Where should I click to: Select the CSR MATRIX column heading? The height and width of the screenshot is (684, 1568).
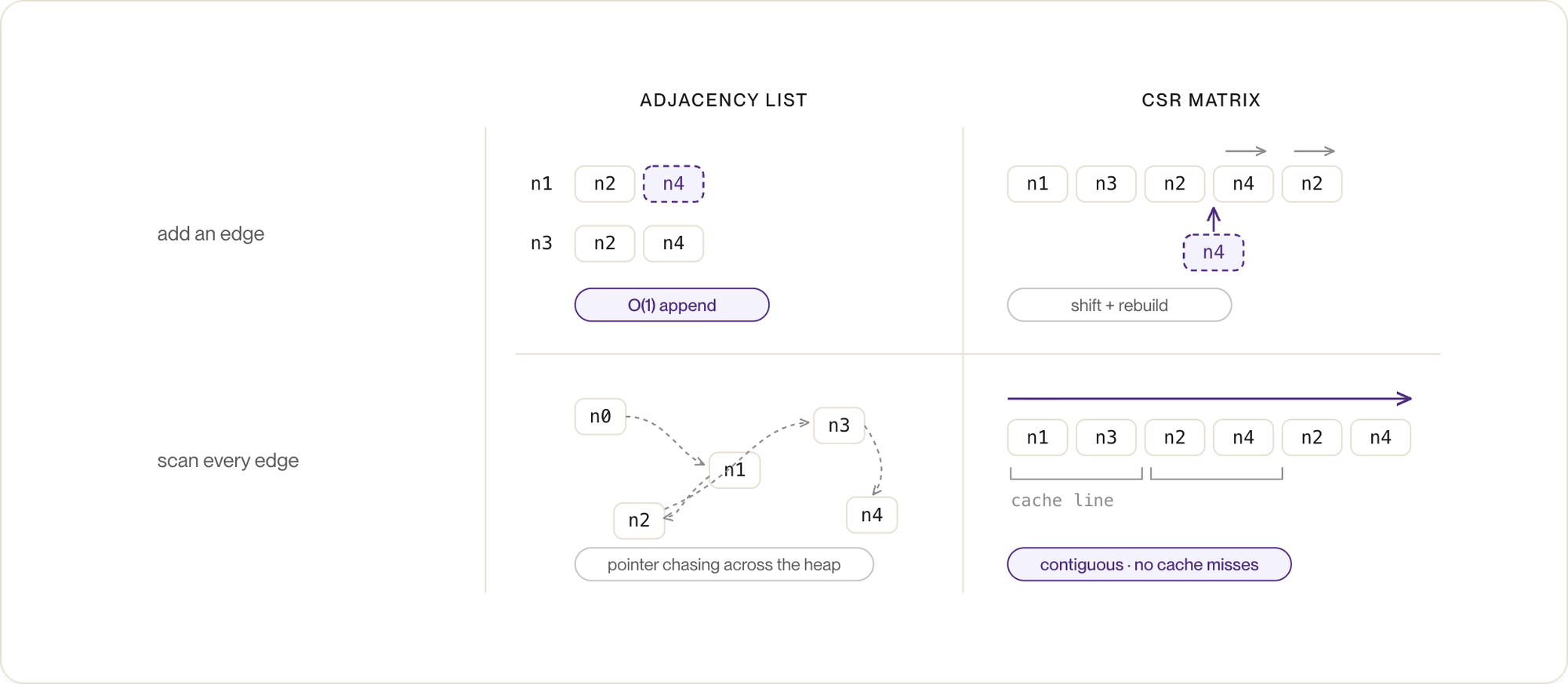click(x=1201, y=100)
